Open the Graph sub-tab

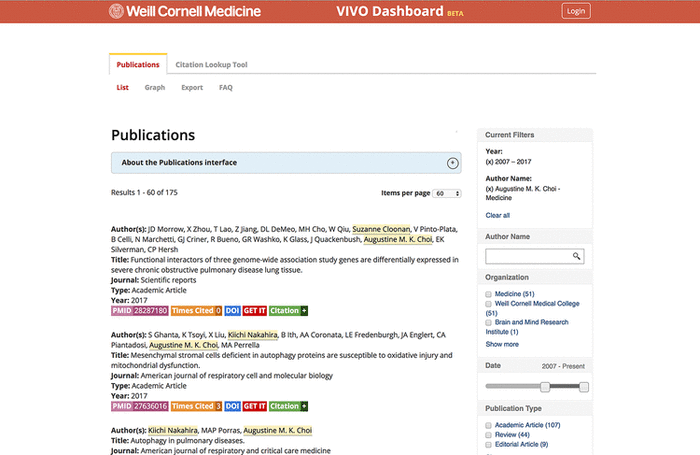pyautogui.click(x=154, y=88)
